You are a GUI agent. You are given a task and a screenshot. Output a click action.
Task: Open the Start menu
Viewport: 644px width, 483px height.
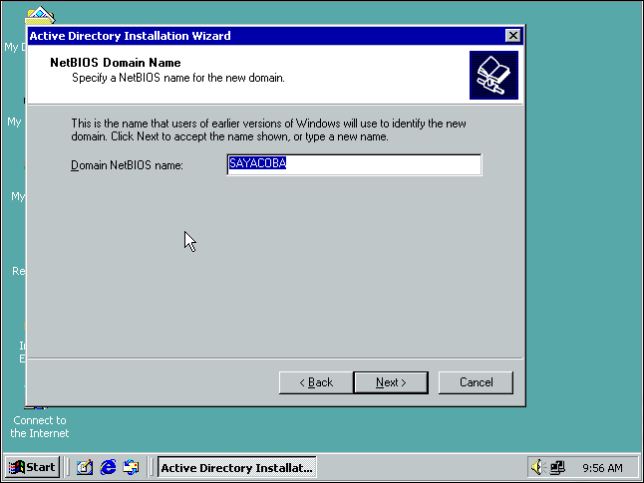click(32, 467)
